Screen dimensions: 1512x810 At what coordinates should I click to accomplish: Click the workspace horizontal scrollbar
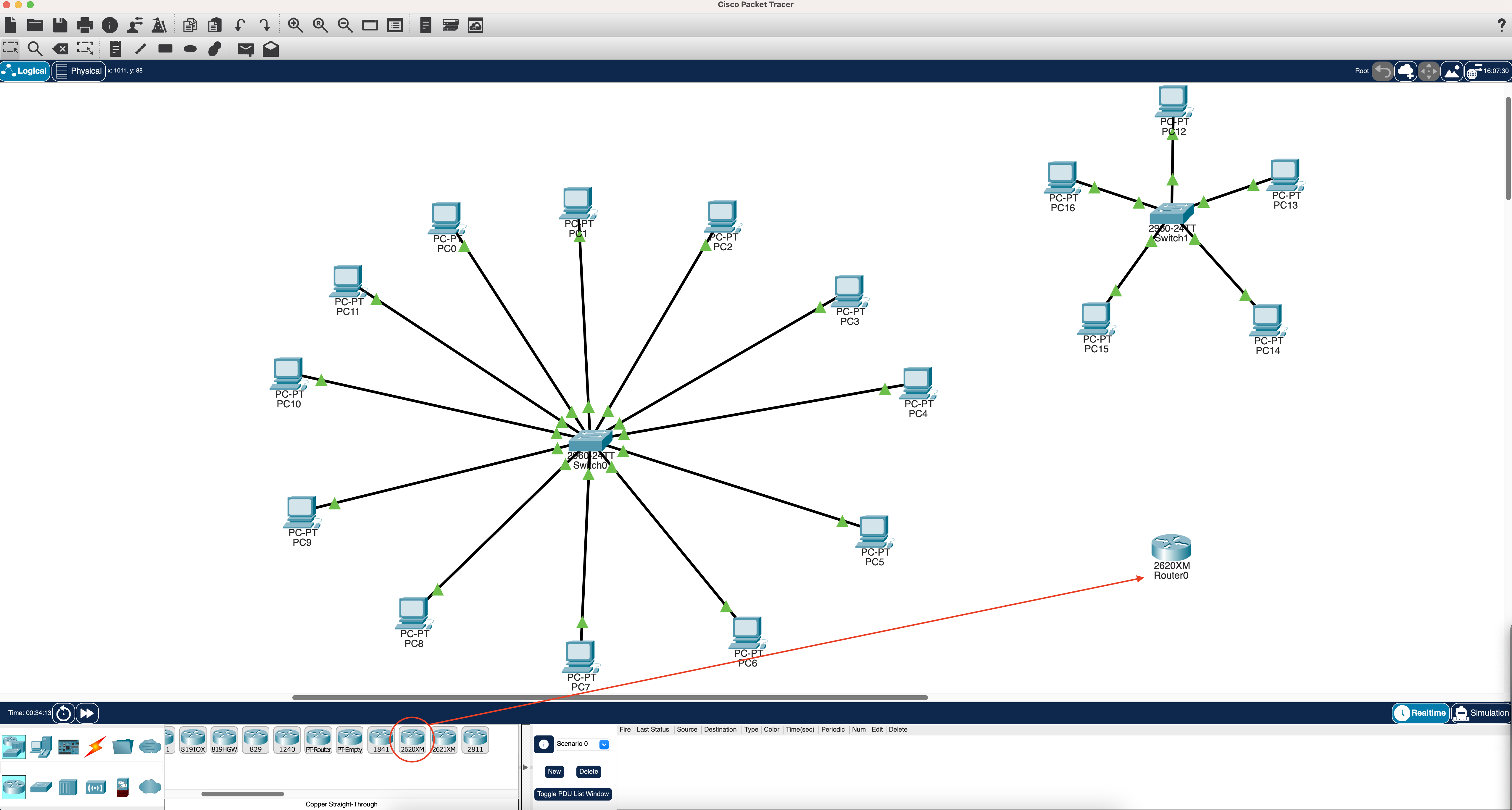coord(610,697)
